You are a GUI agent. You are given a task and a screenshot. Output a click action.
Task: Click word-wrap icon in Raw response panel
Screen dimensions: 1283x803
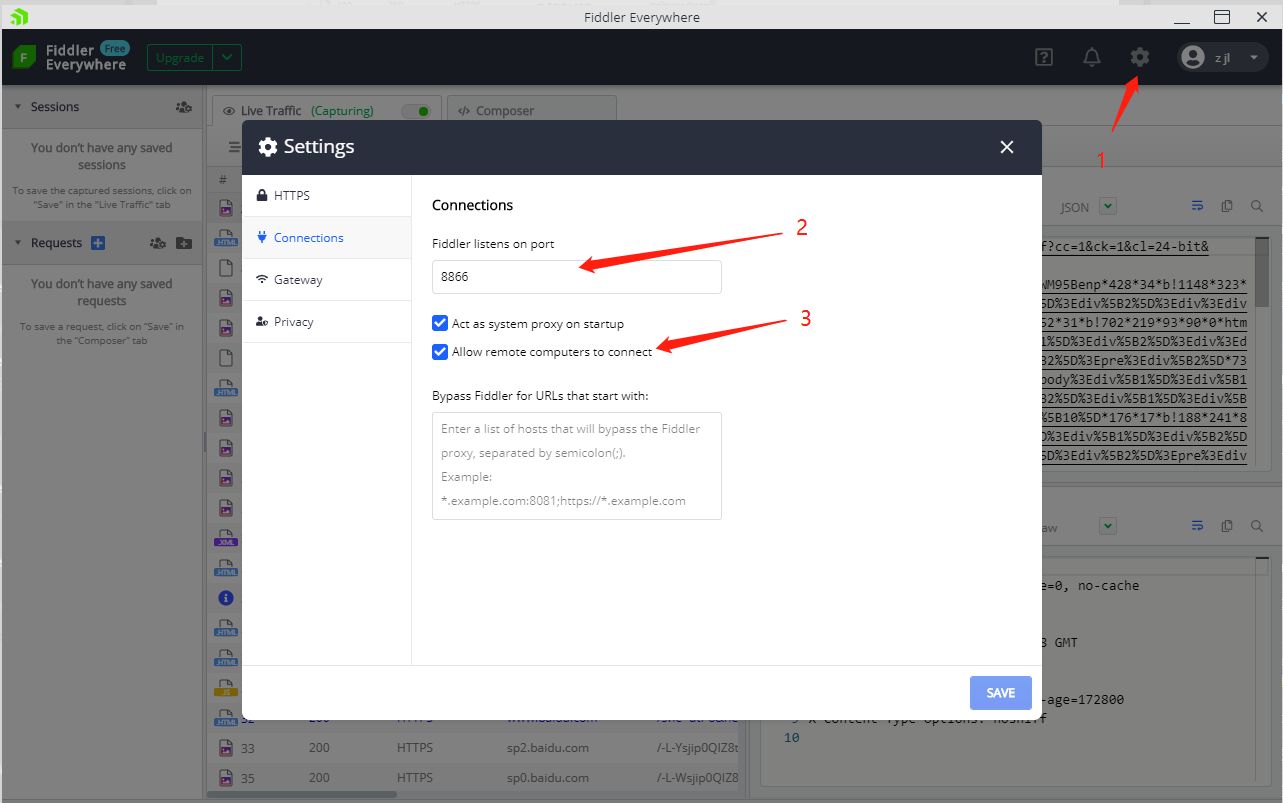1197,526
